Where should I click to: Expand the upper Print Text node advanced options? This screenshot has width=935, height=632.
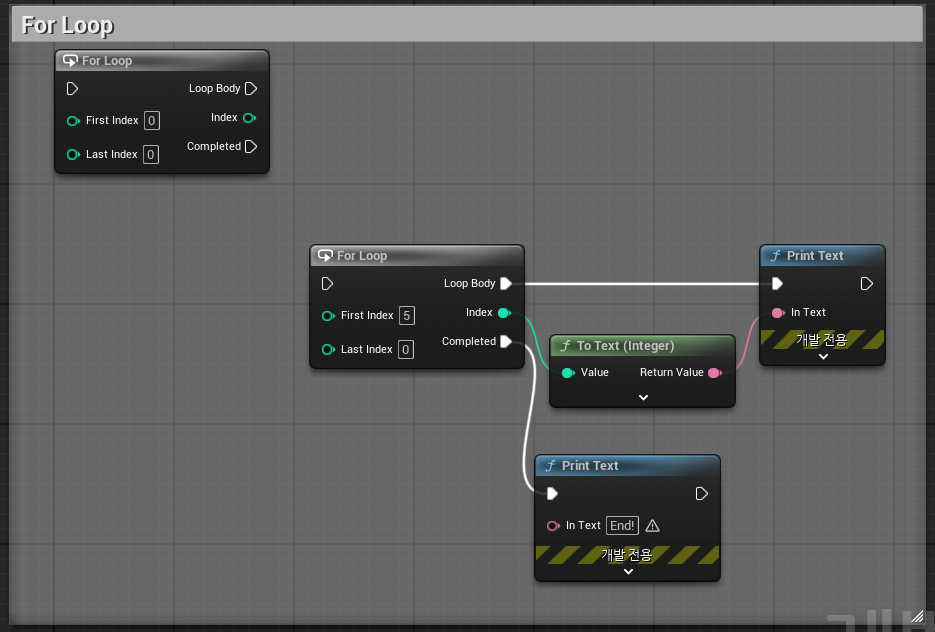[x=823, y=357]
